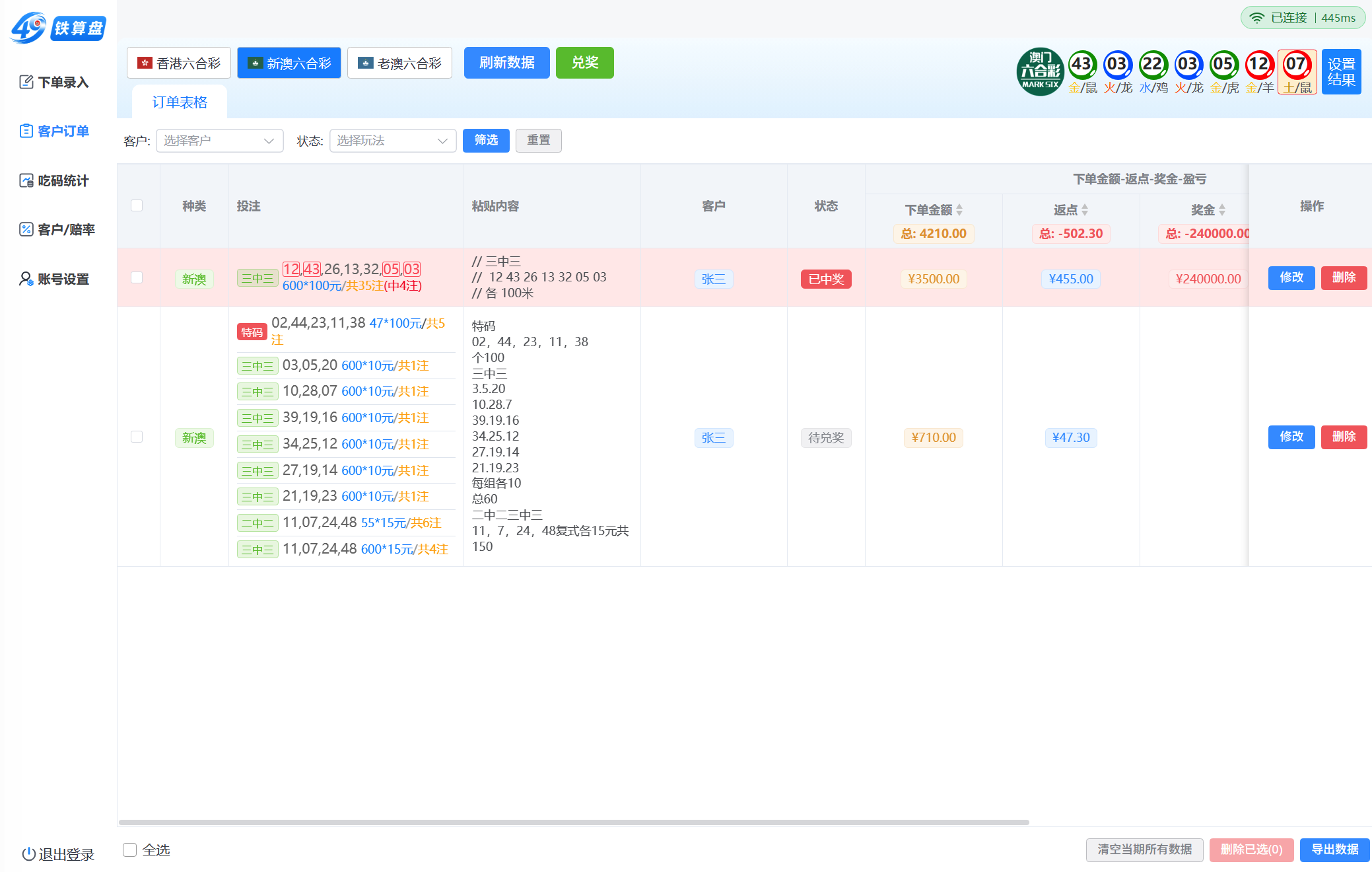Click the ¥3500.00 amount cell
Screen dimensions: 1372x872
pos(934,279)
